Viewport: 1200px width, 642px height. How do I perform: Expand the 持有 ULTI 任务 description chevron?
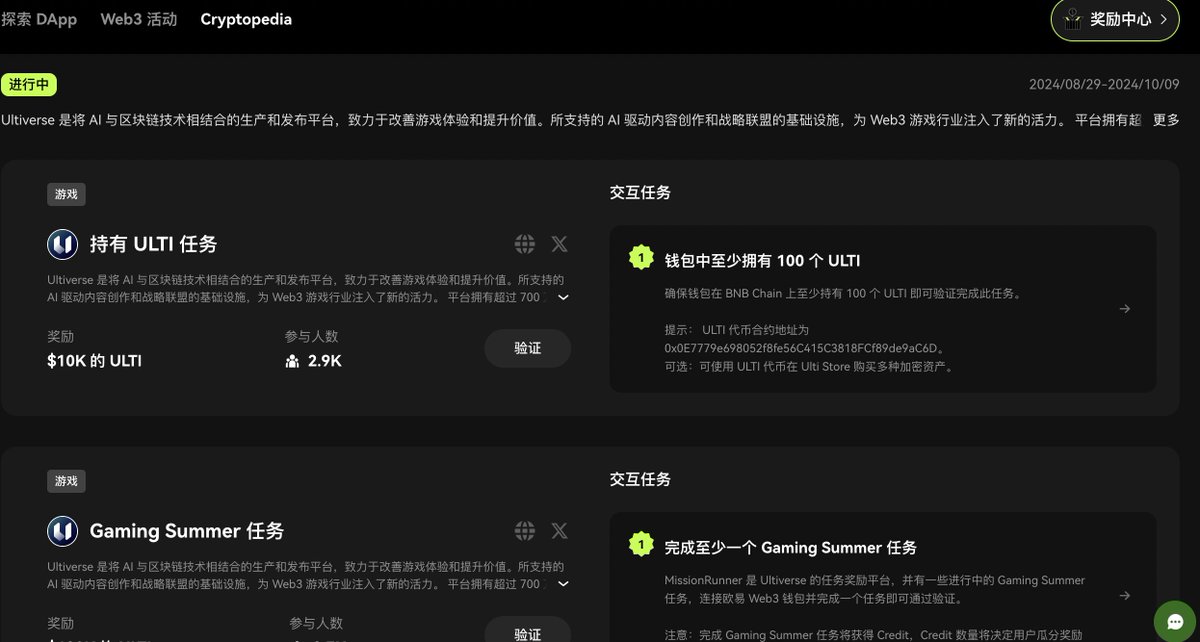click(x=563, y=298)
